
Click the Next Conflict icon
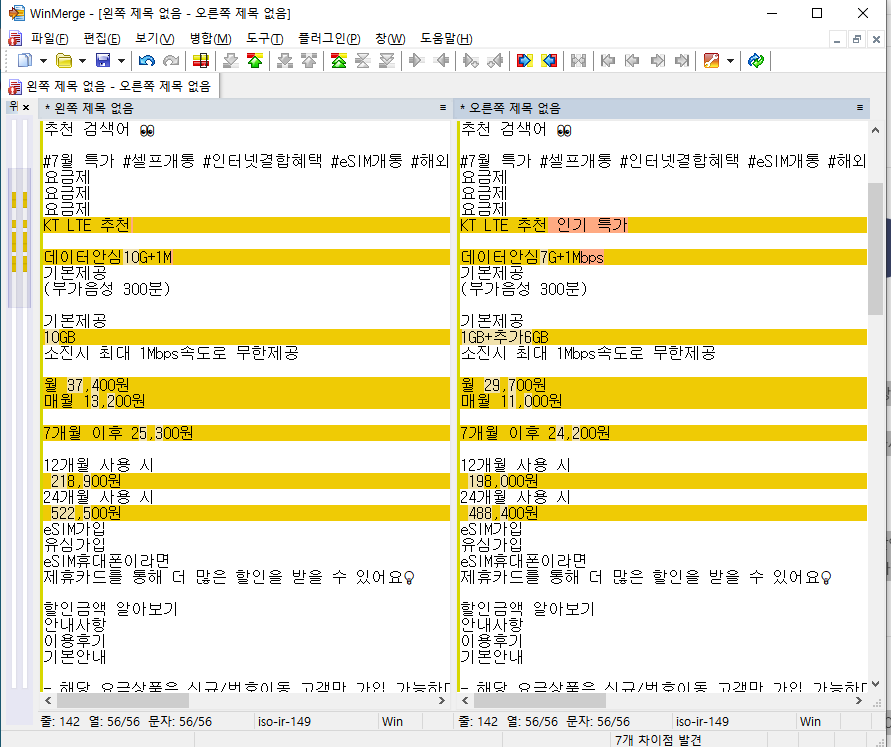pyautogui.click(x=285, y=60)
